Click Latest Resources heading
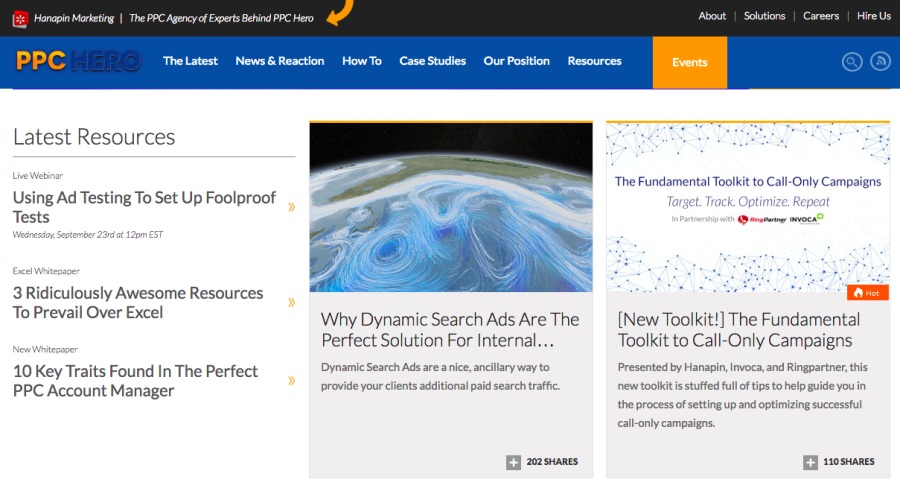 pyautogui.click(x=94, y=137)
